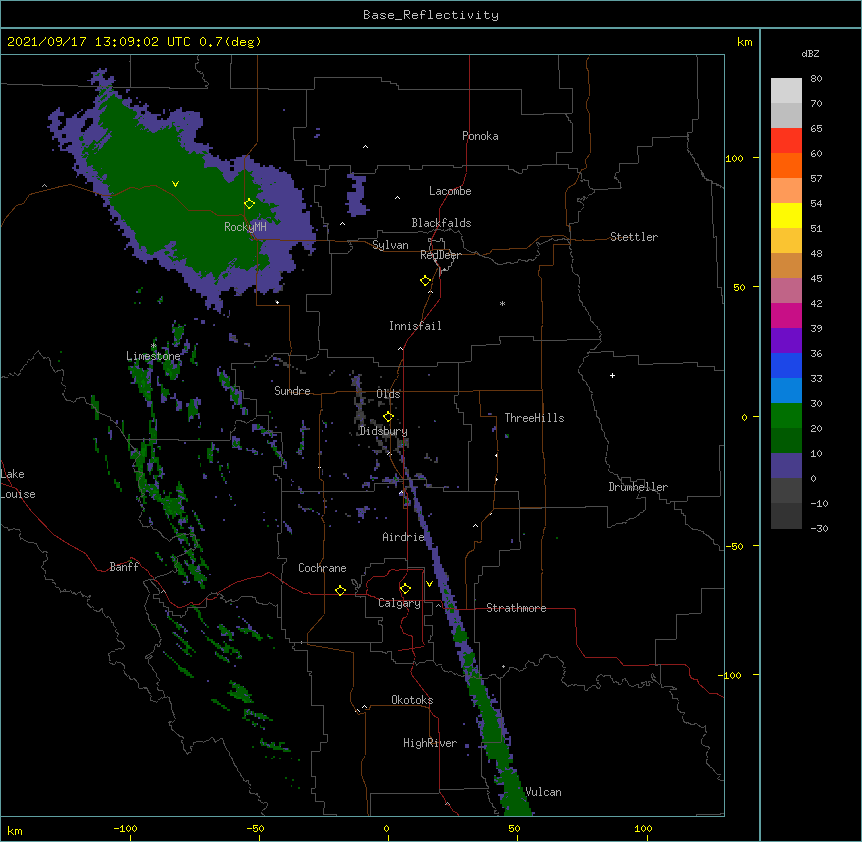Viewport: 862px width, 842px height.
Task: Click the magenta 42 dBZ legend swatch
Action: tap(786, 315)
